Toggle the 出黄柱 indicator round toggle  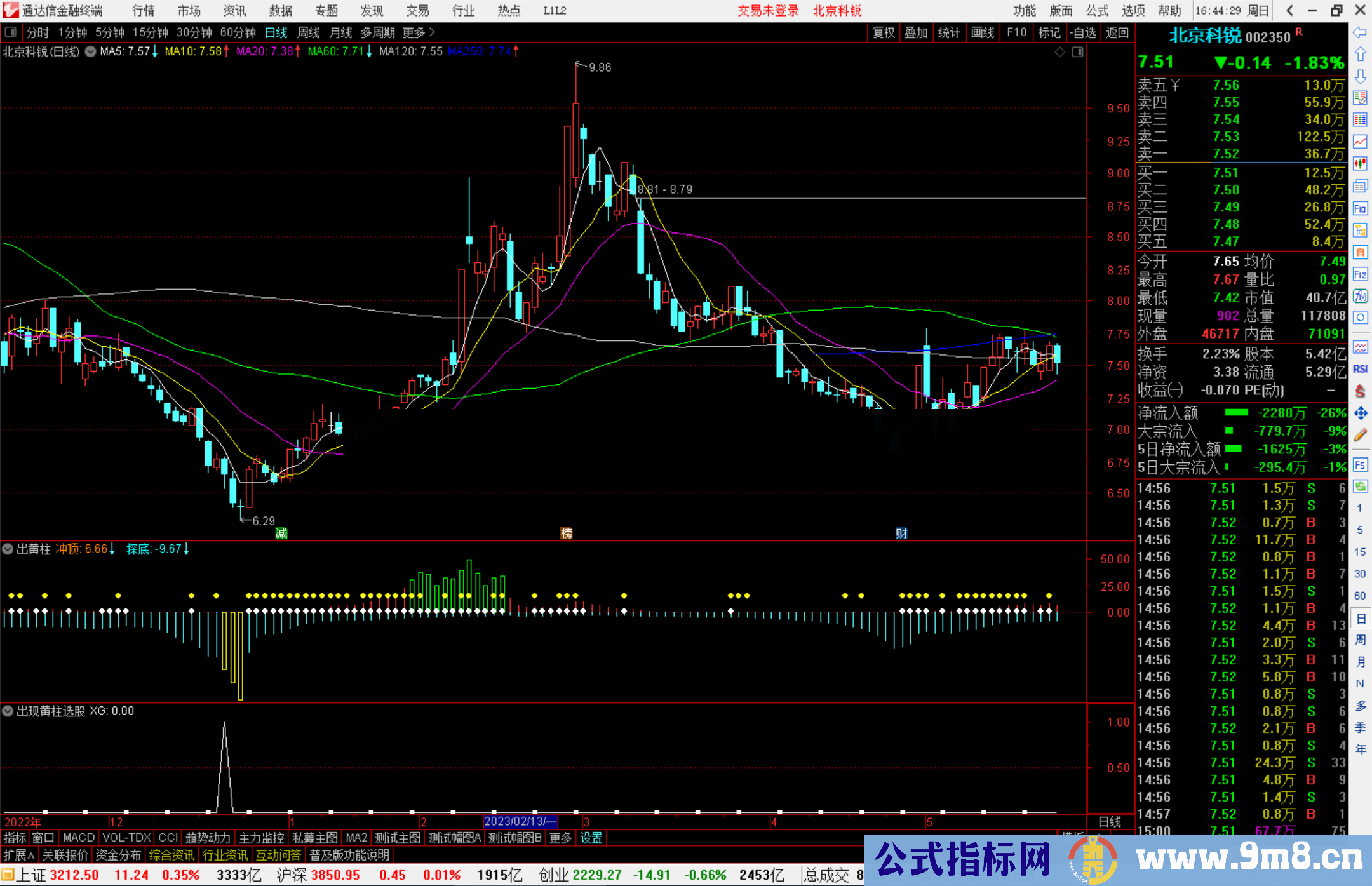[8, 549]
